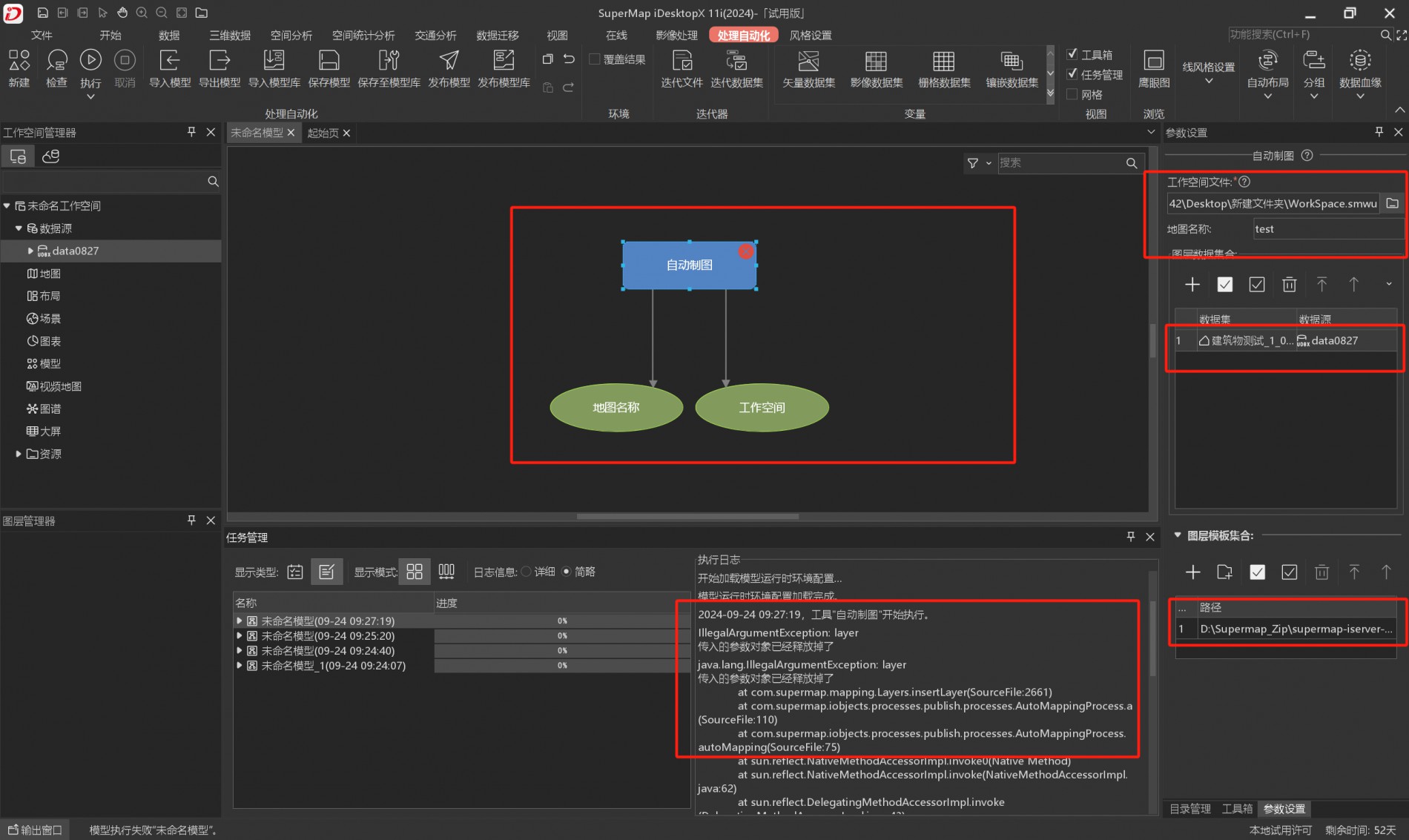The height and width of the screenshot is (840, 1409).
Task: Expand task 未命名模型(09-24 09:25:20)
Action: point(240,635)
